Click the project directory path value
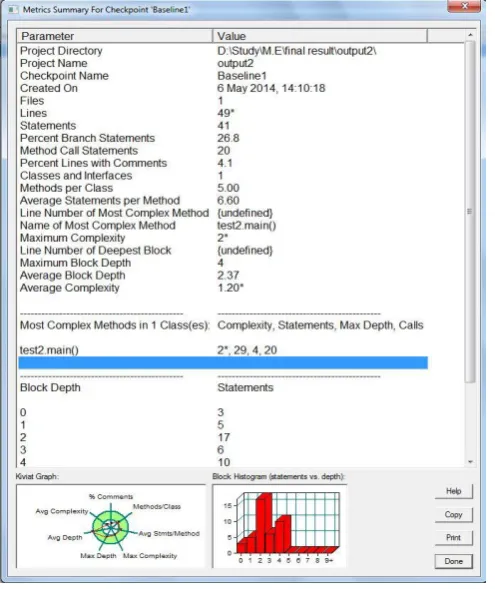This screenshot has height=589, width=495. (x=297, y=51)
